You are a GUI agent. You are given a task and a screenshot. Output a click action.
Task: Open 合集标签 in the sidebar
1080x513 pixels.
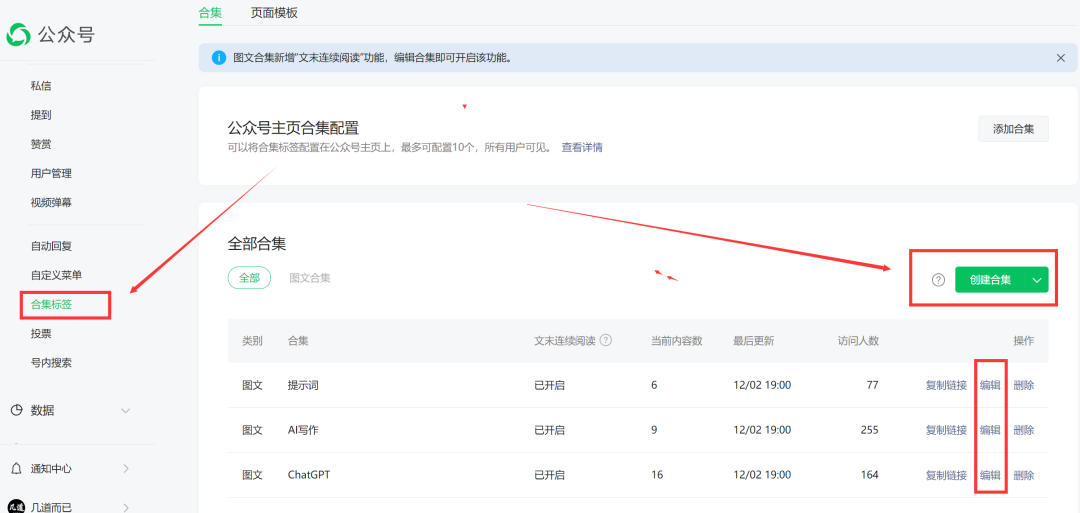pos(52,304)
